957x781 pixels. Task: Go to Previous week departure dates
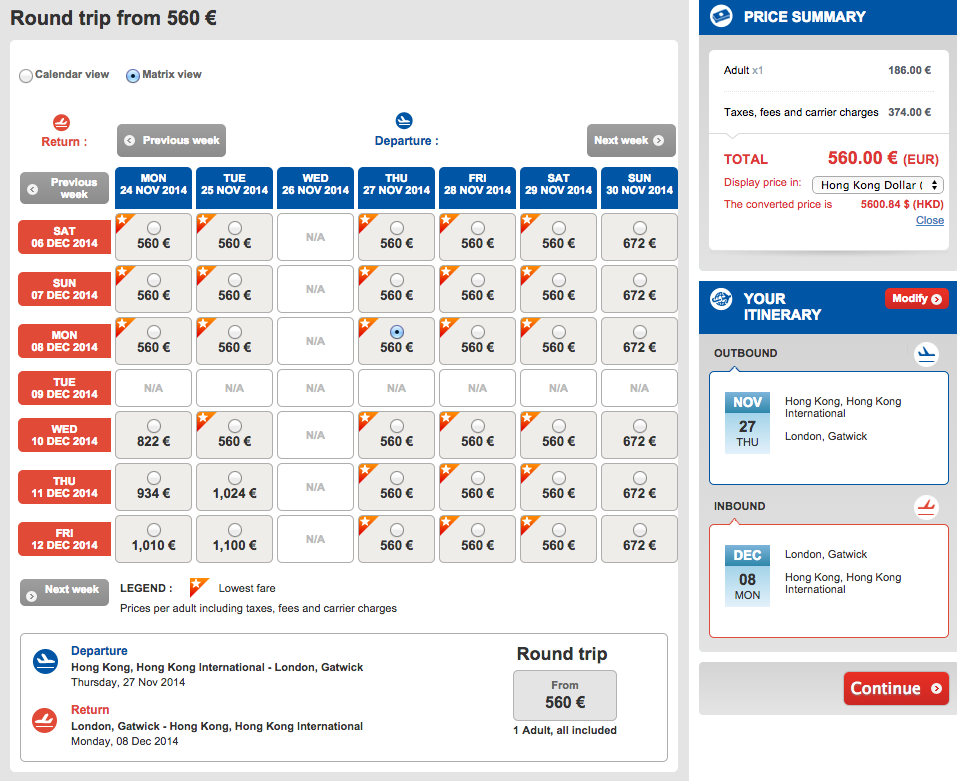pos(171,141)
